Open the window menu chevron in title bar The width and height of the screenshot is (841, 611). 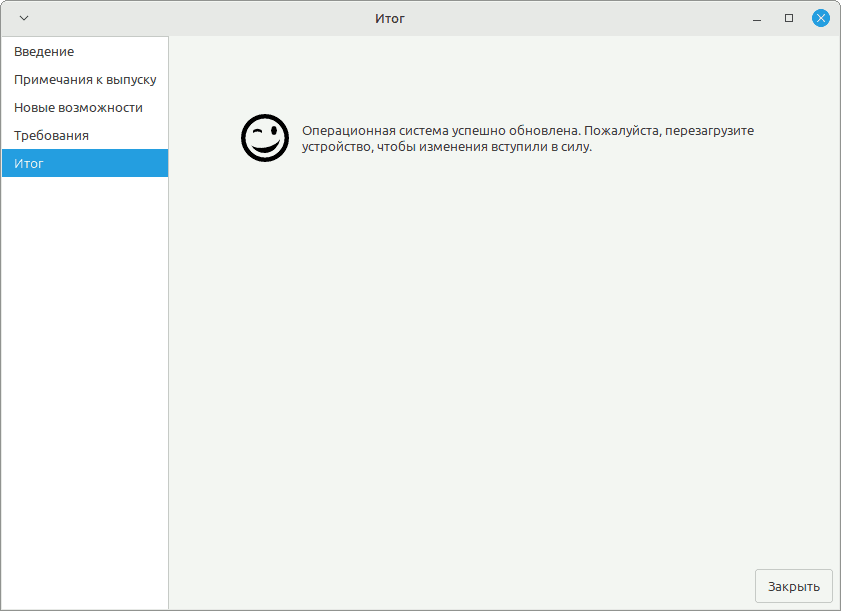click(x=24, y=18)
